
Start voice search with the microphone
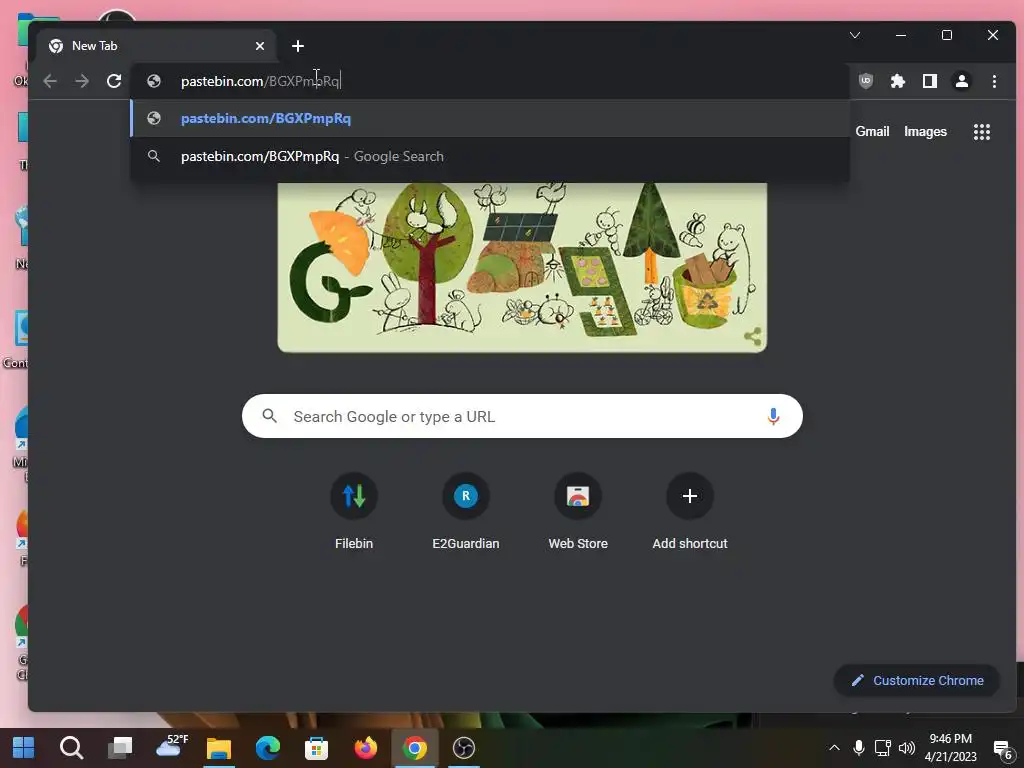tap(773, 416)
